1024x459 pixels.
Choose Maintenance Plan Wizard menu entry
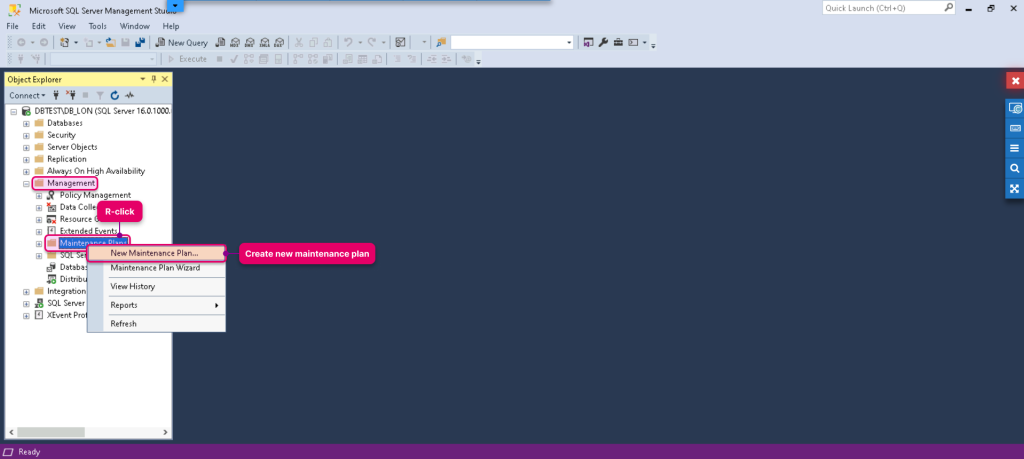[157, 268]
